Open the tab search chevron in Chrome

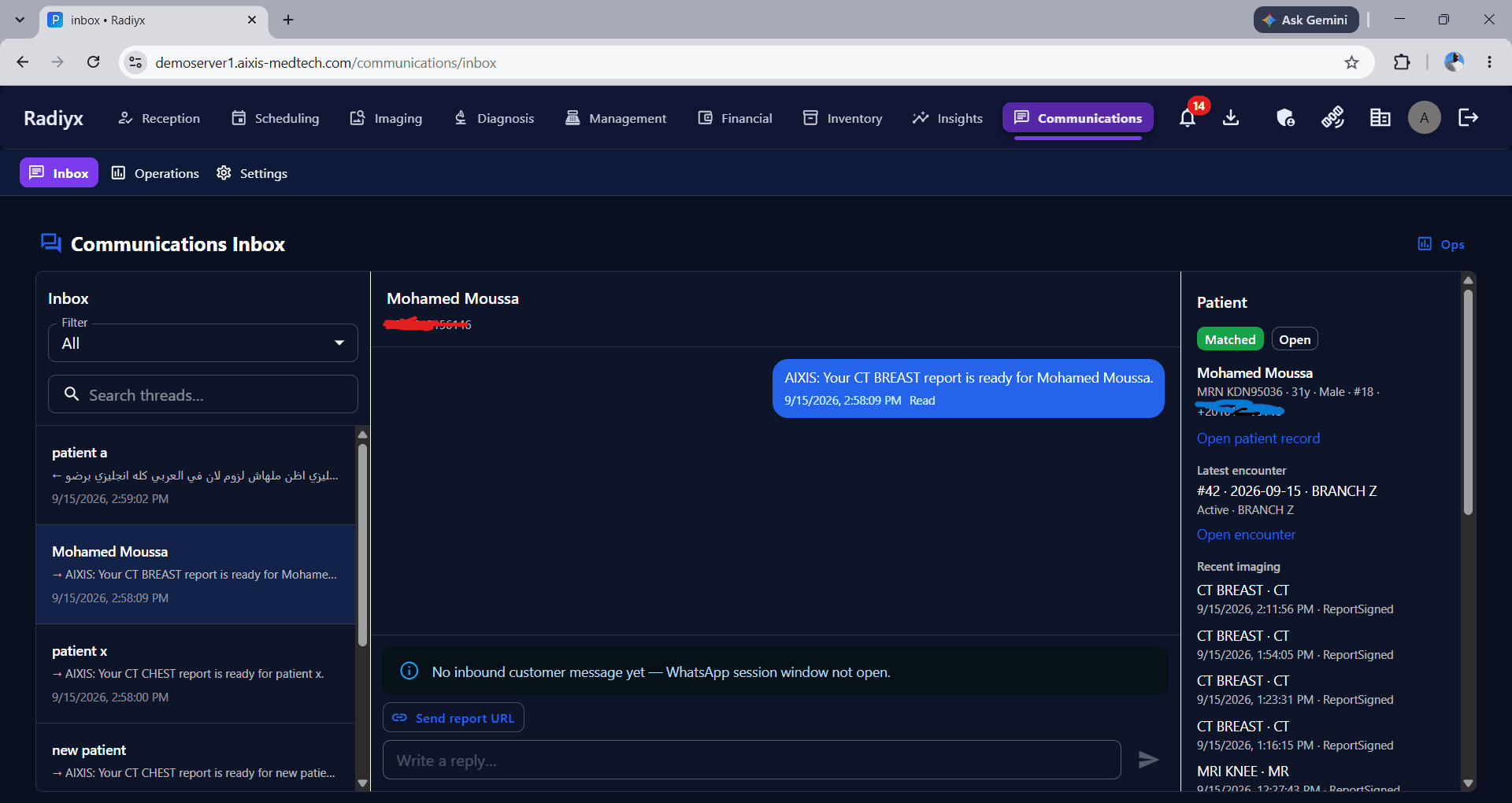20,20
